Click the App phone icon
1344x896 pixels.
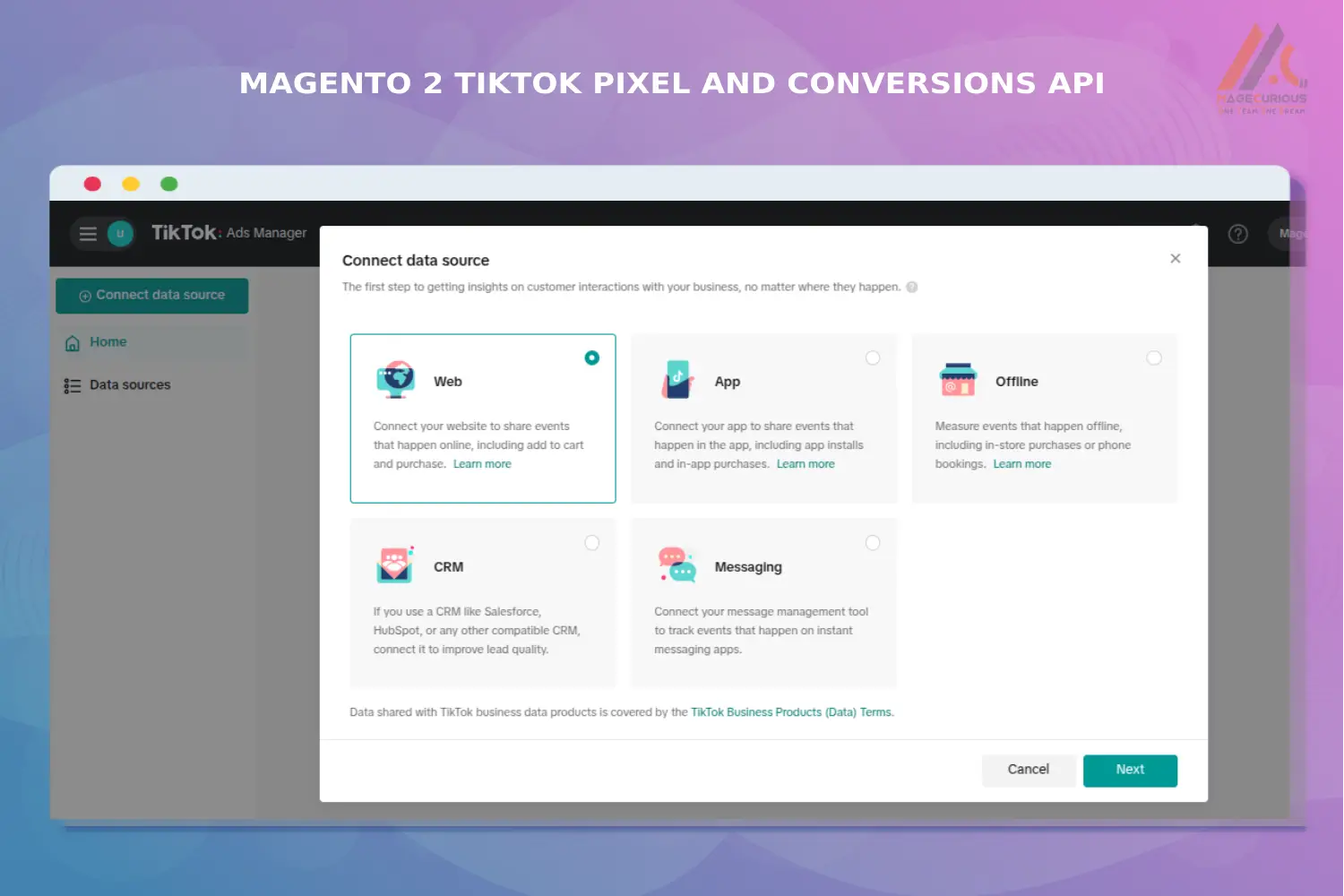pyautogui.click(x=676, y=377)
